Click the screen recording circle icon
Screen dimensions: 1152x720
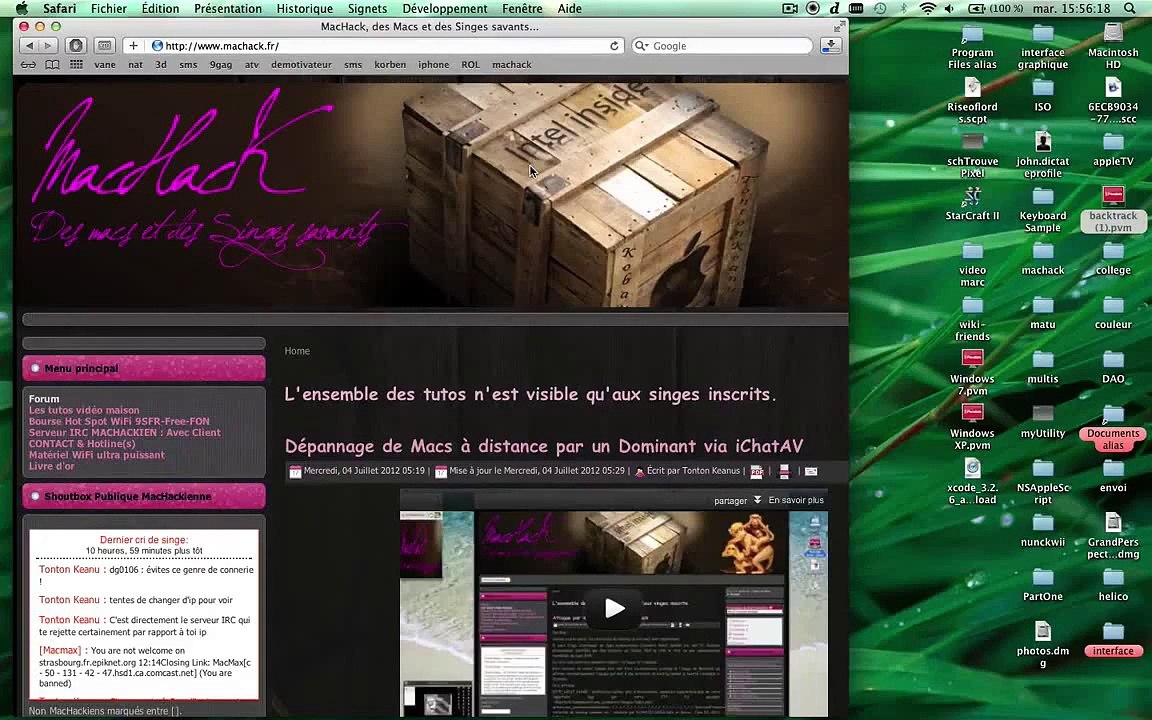click(x=813, y=9)
